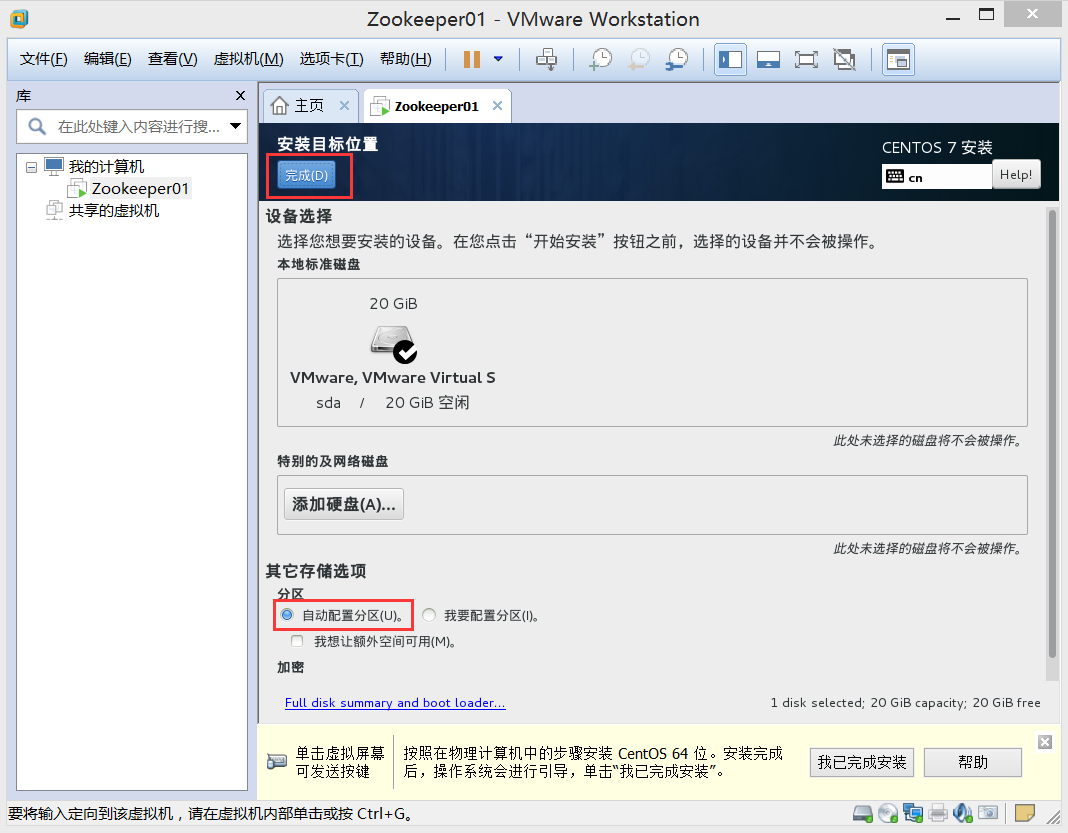Enter full screen mode icon
Viewport: 1068px width, 833px height.
806,59
